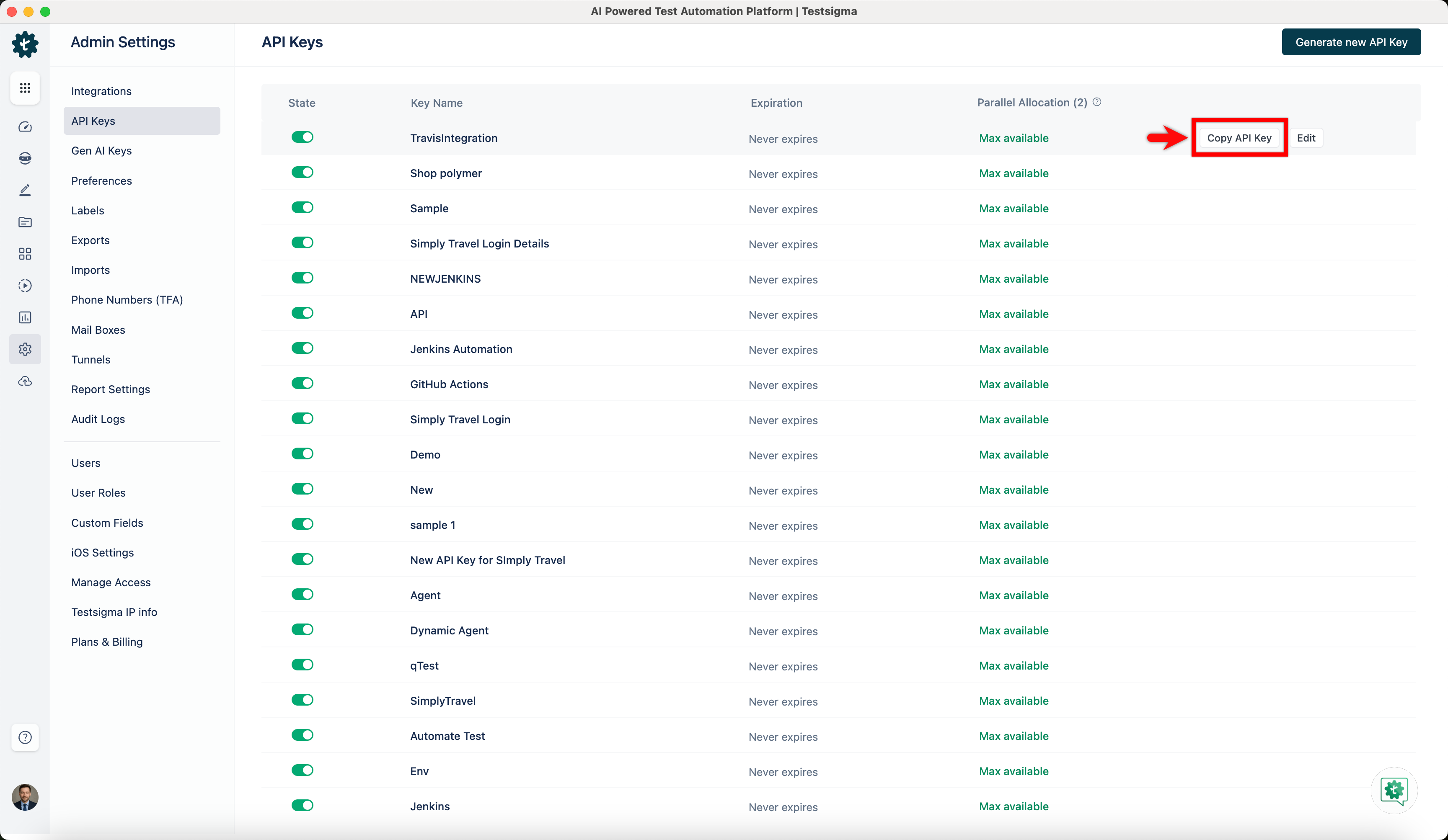Open the chat widget icon bottom right
The width and height of the screenshot is (1448, 840).
[1394, 791]
